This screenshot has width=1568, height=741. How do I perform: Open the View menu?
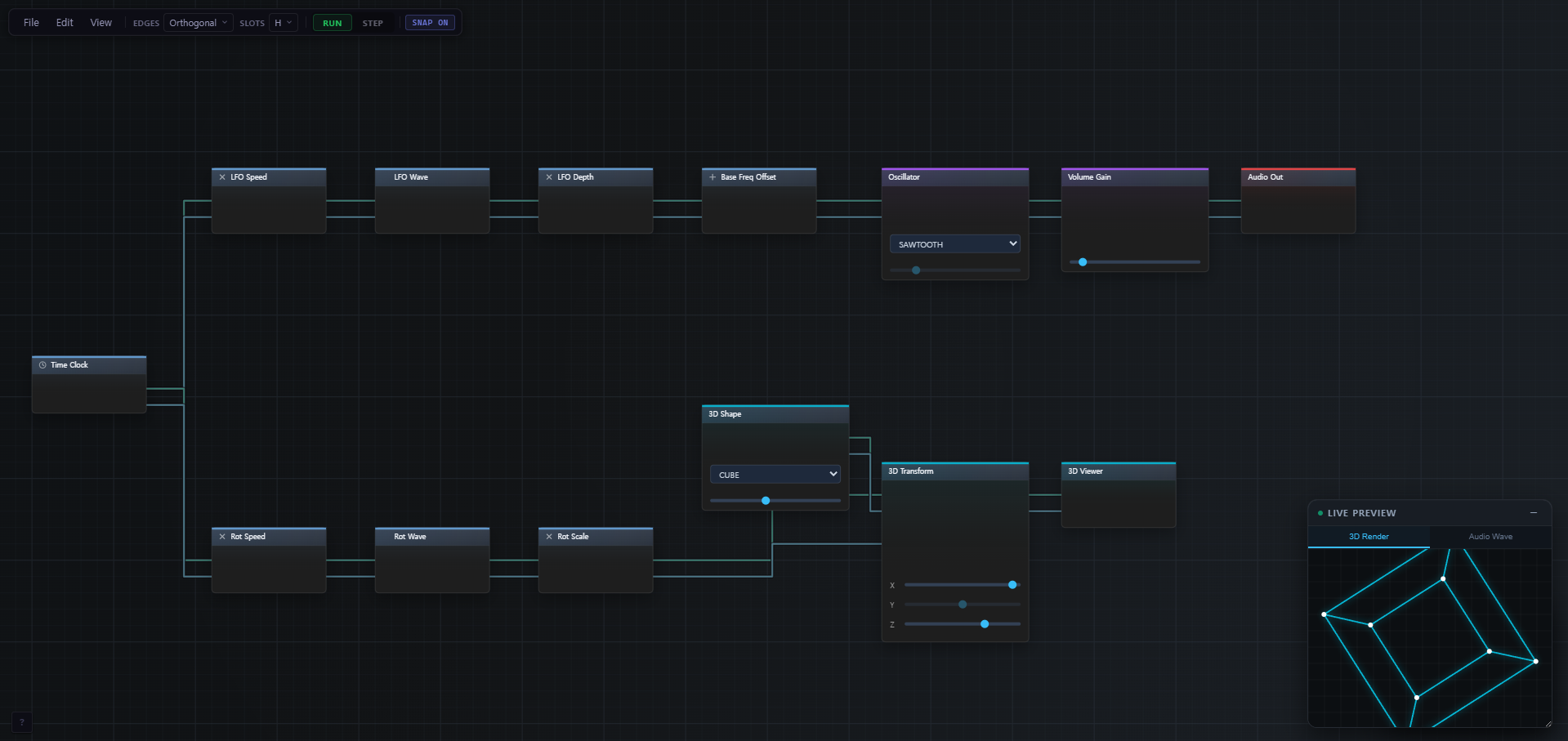click(x=101, y=23)
